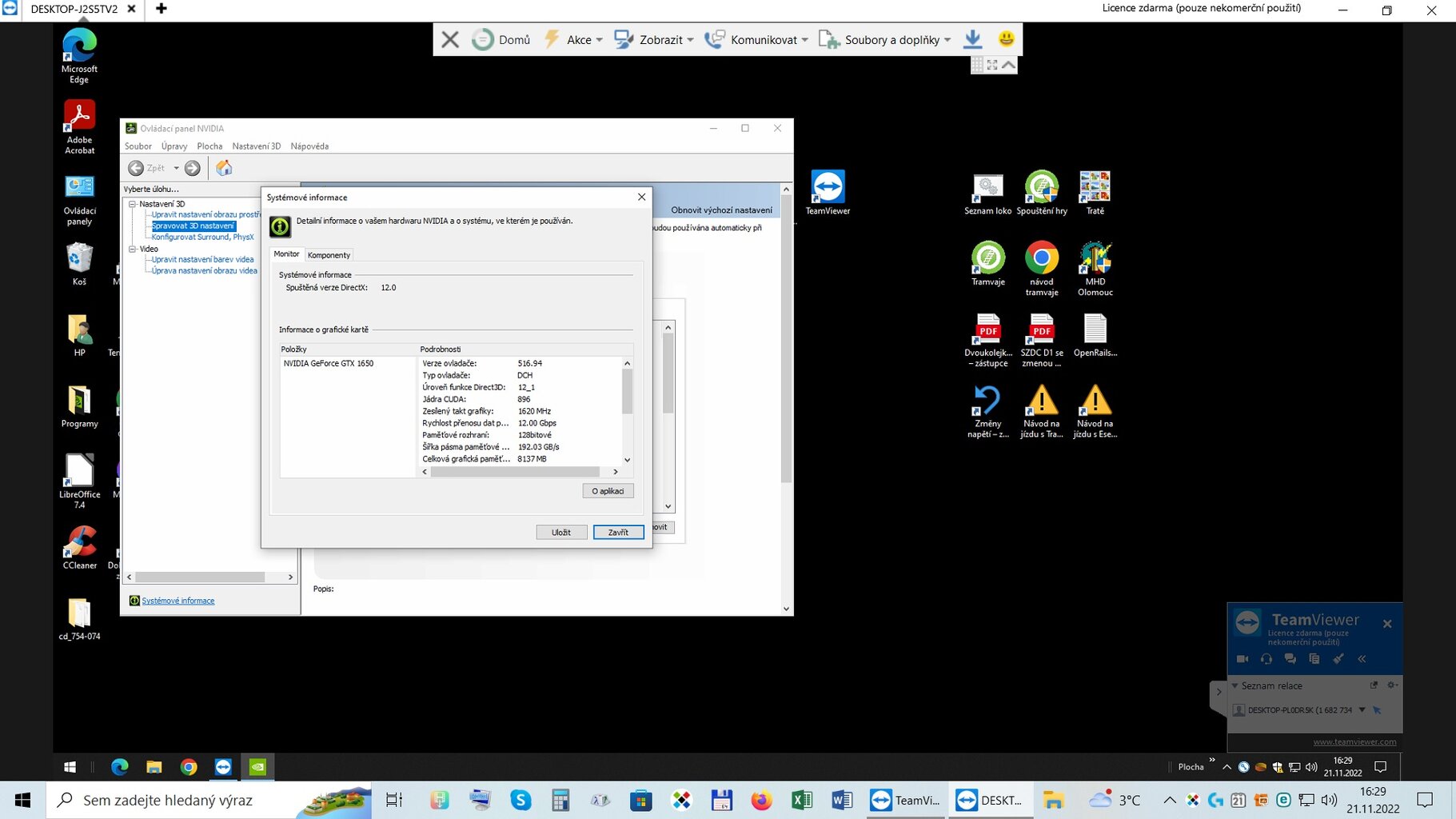Collapse the Nastavení 3D tree node
This screenshot has height=819, width=1456.
[133, 204]
